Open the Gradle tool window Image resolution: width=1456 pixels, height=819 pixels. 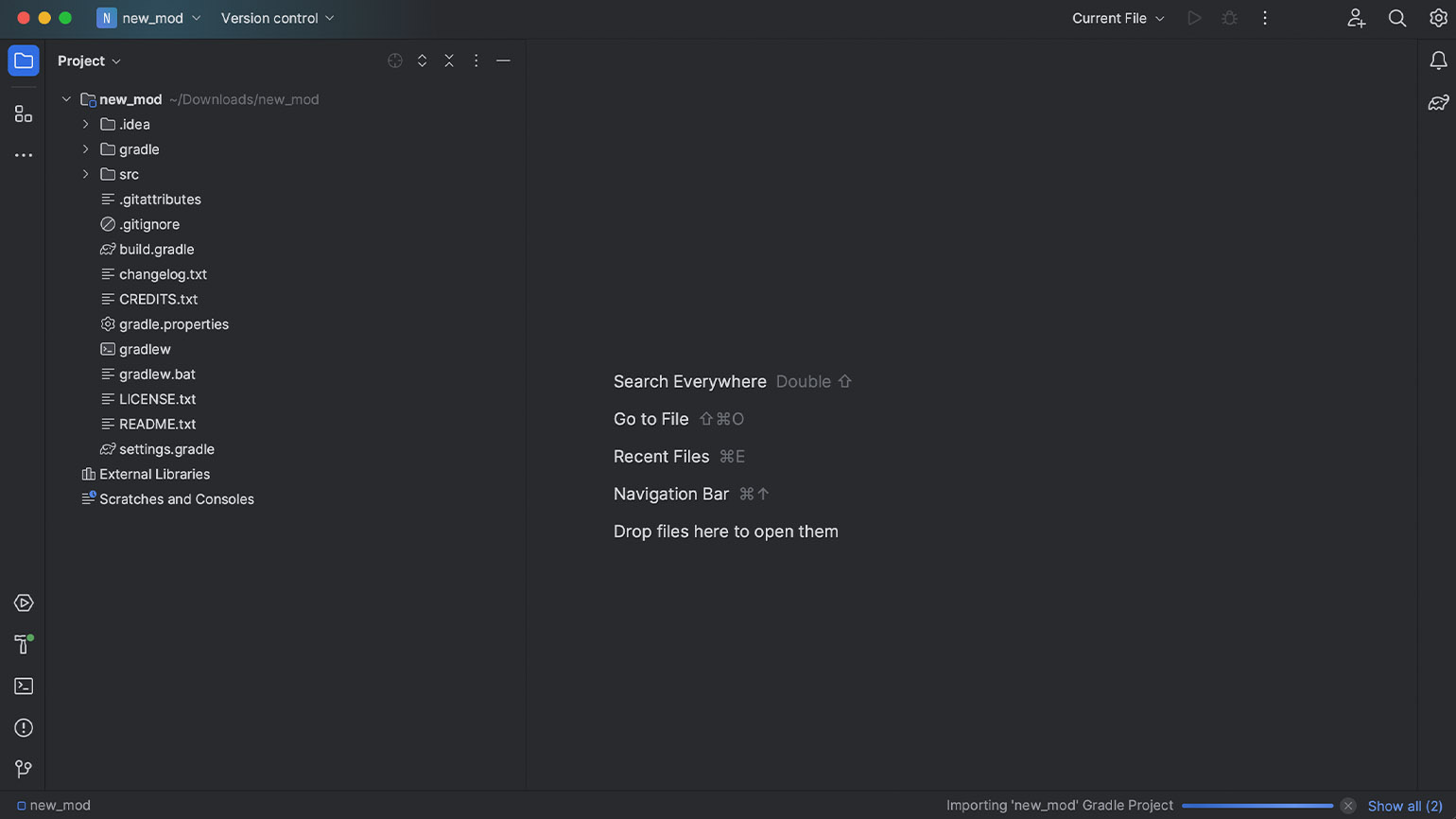point(1438,103)
